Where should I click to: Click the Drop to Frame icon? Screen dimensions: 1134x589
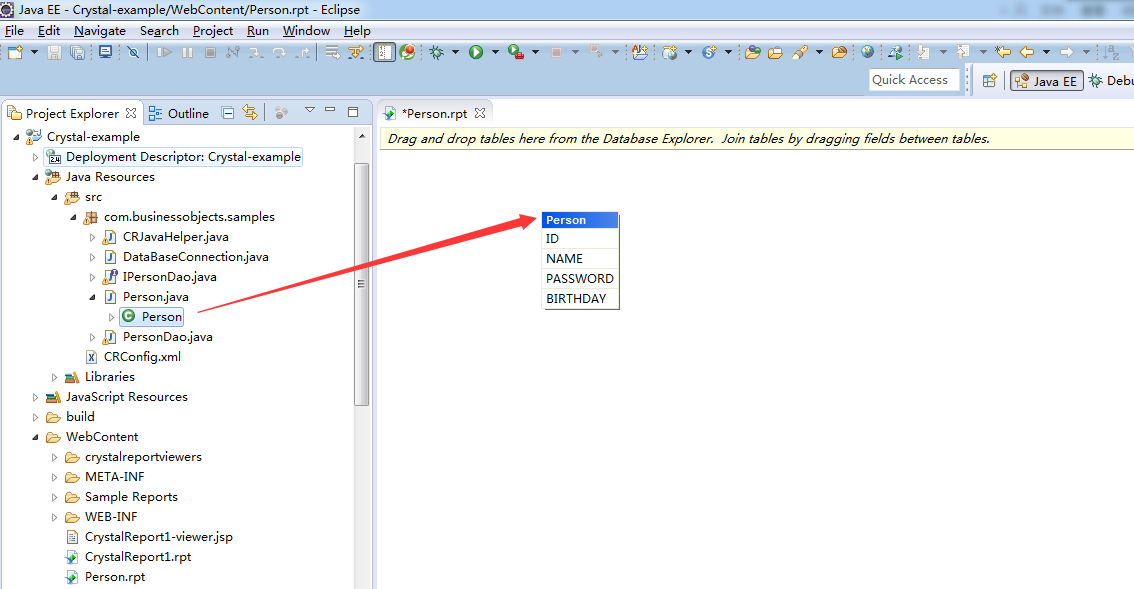(x=332, y=52)
